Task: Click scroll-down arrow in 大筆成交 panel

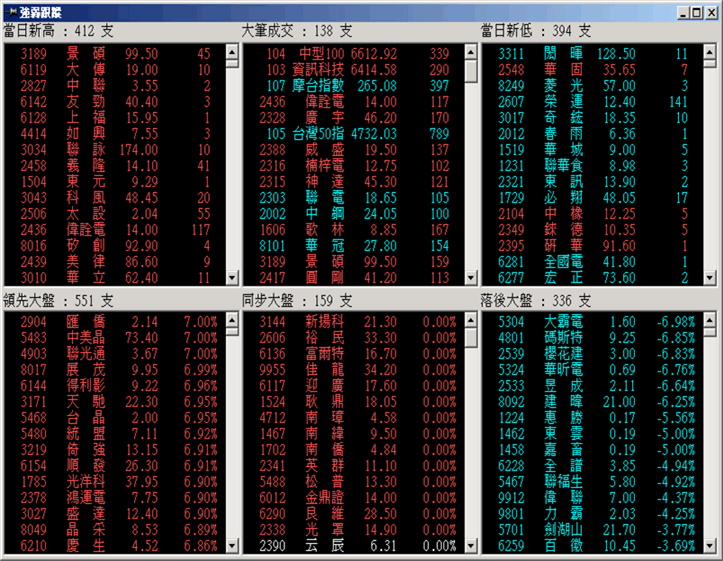Action: pos(471,278)
